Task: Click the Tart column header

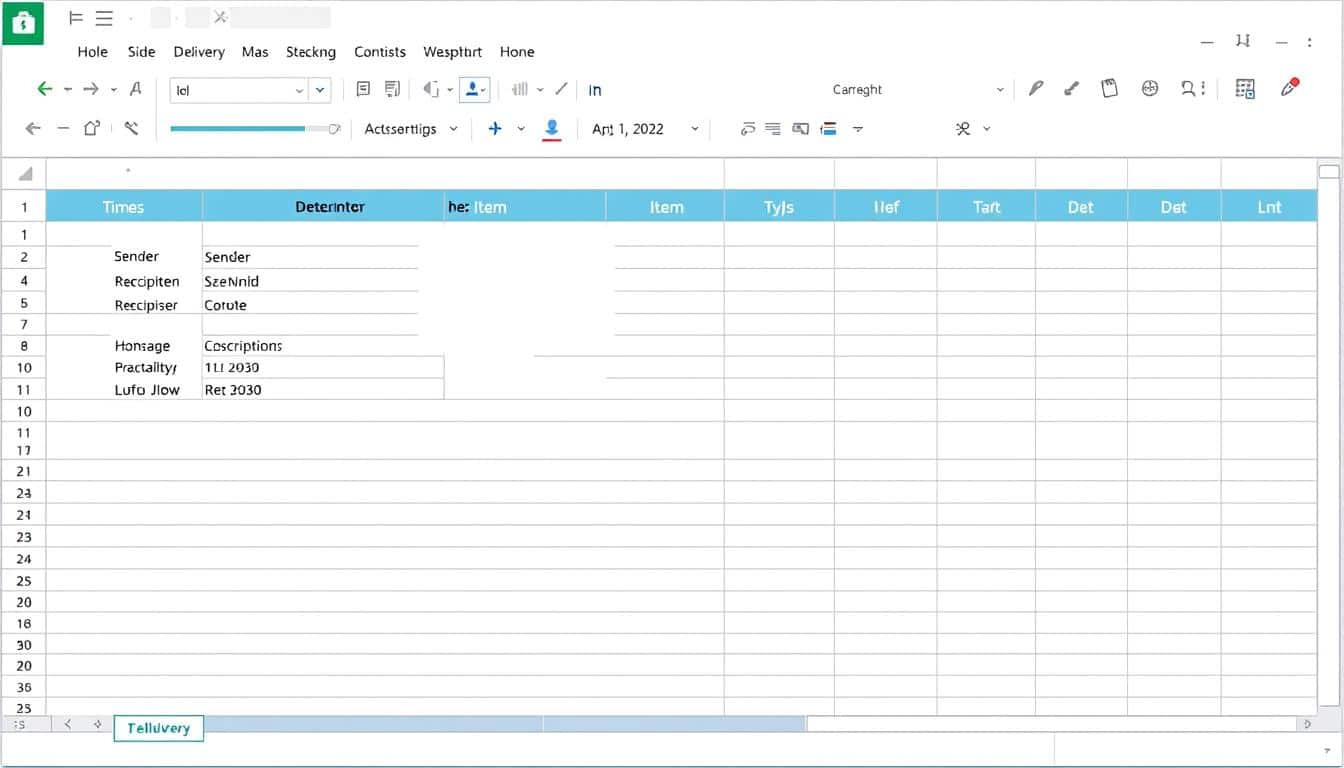Action: (x=986, y=207)
